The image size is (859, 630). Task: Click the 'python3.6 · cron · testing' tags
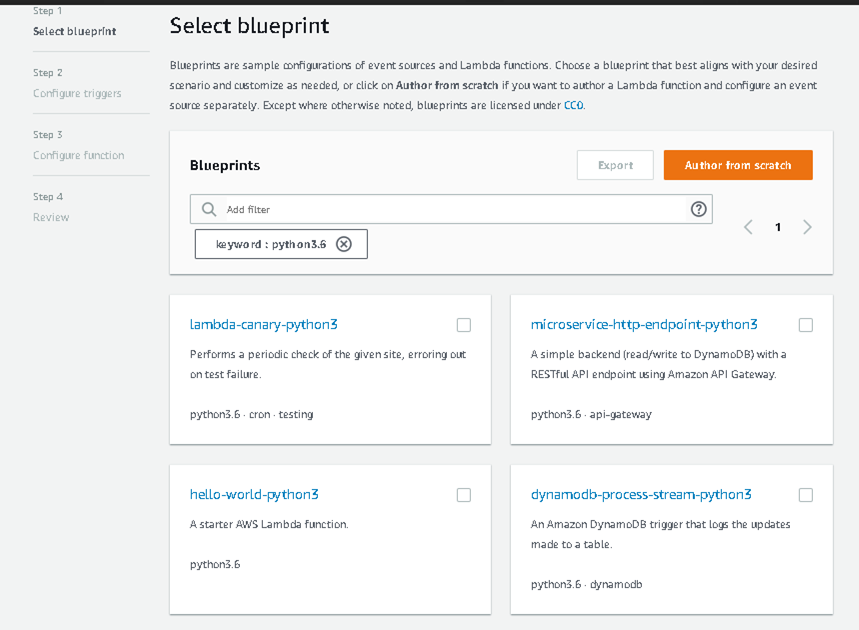pos(251,414)
